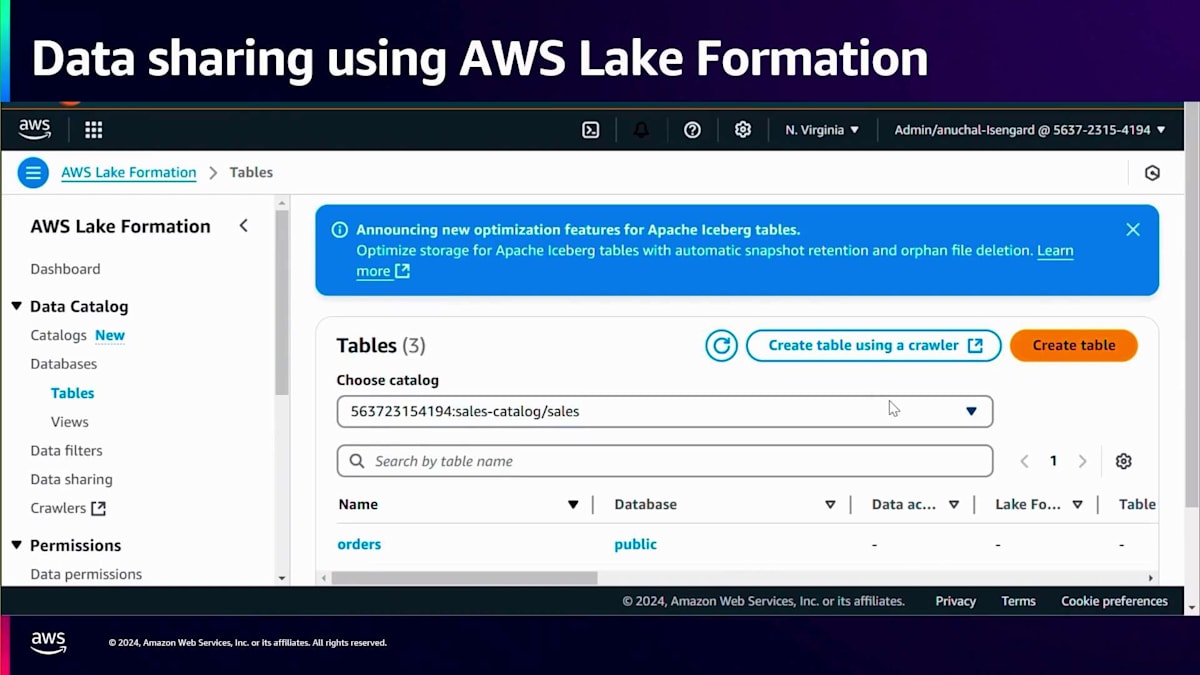Collapse the Data Catalog section

pos(17,306)
